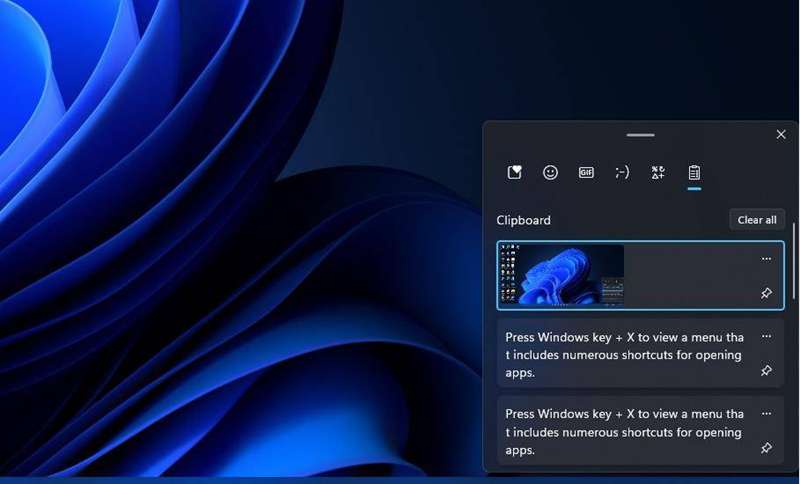The width and height of the screenshot is (800, 484).
Task: Toggle the pin on the bottom text clip
Action: (x=766, y=448)
